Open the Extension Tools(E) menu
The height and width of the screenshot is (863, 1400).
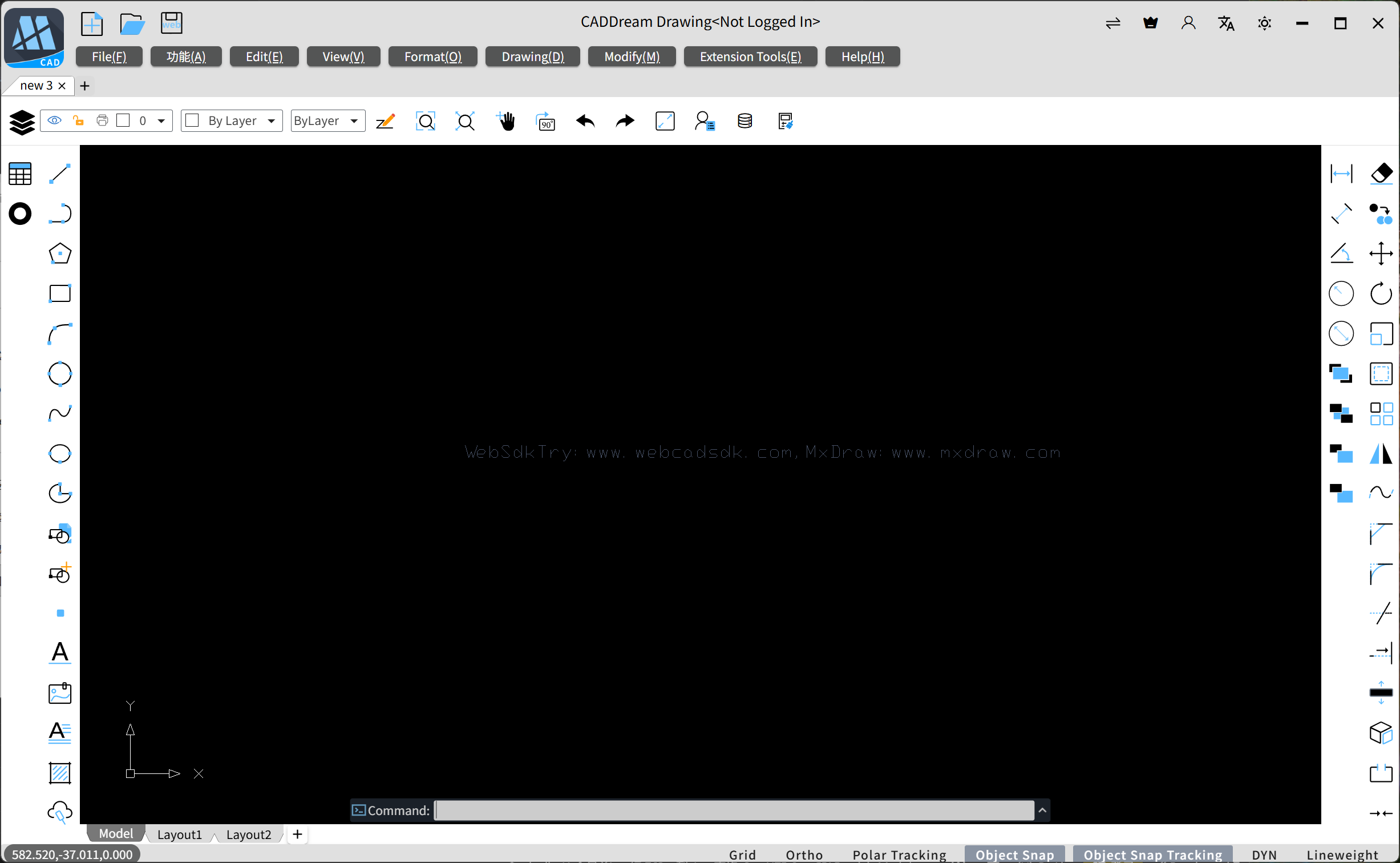pos(751,57)
